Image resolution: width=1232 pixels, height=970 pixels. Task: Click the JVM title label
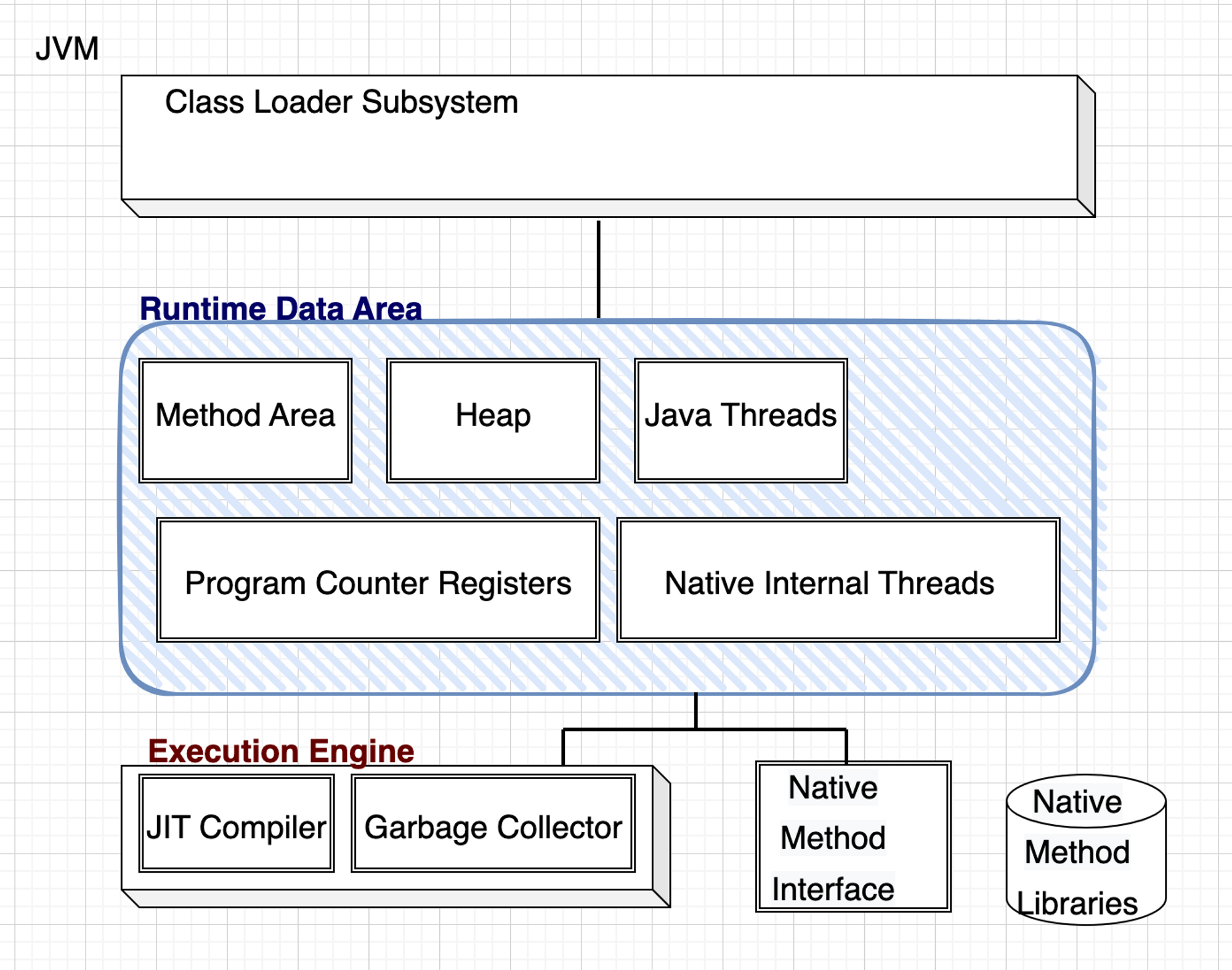67,49
